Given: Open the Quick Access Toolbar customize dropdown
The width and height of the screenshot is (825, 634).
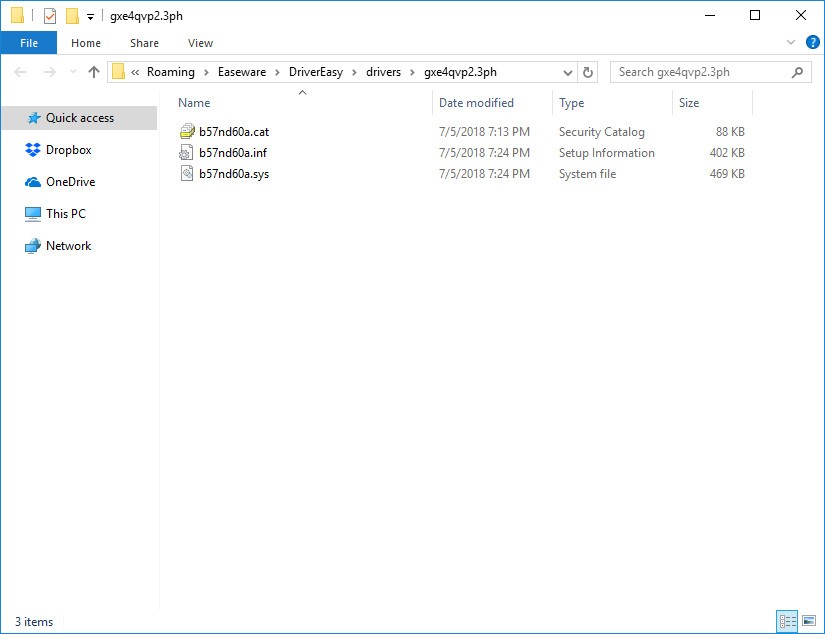Looking at the screenshot, I should click(x=91, y=16).
